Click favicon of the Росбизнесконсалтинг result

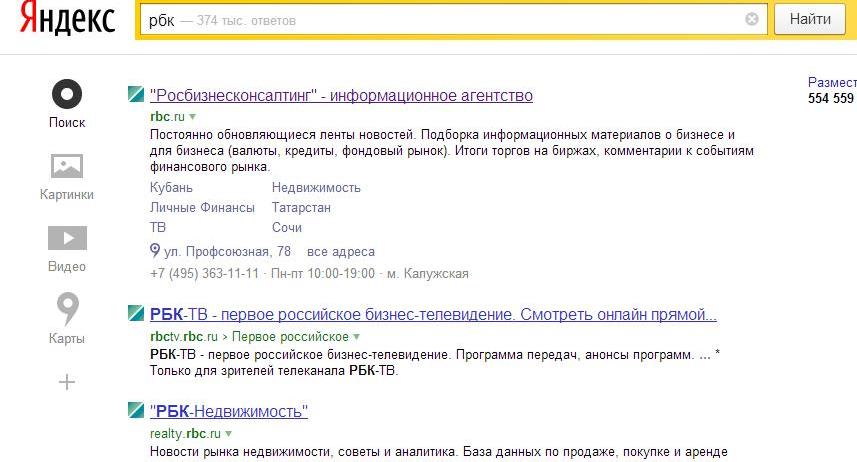[x=136, y=94]
